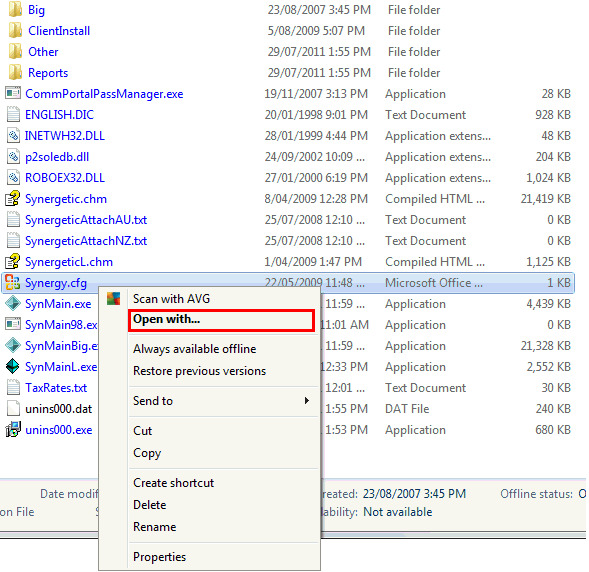Click the CommPortalPassManager.exe application icon
Image resolution: width=589 pixels, height=572 pixels.
pyautogui.click(x=13, y=94)
